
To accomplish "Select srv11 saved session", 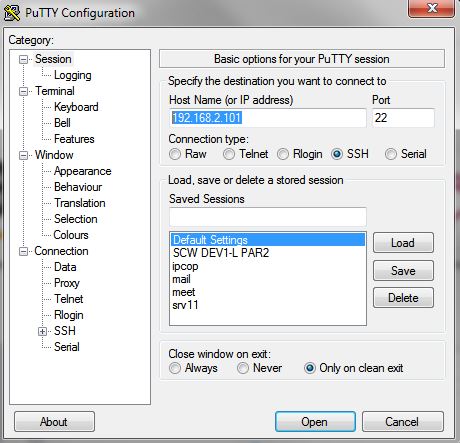I will click(268, 305).
